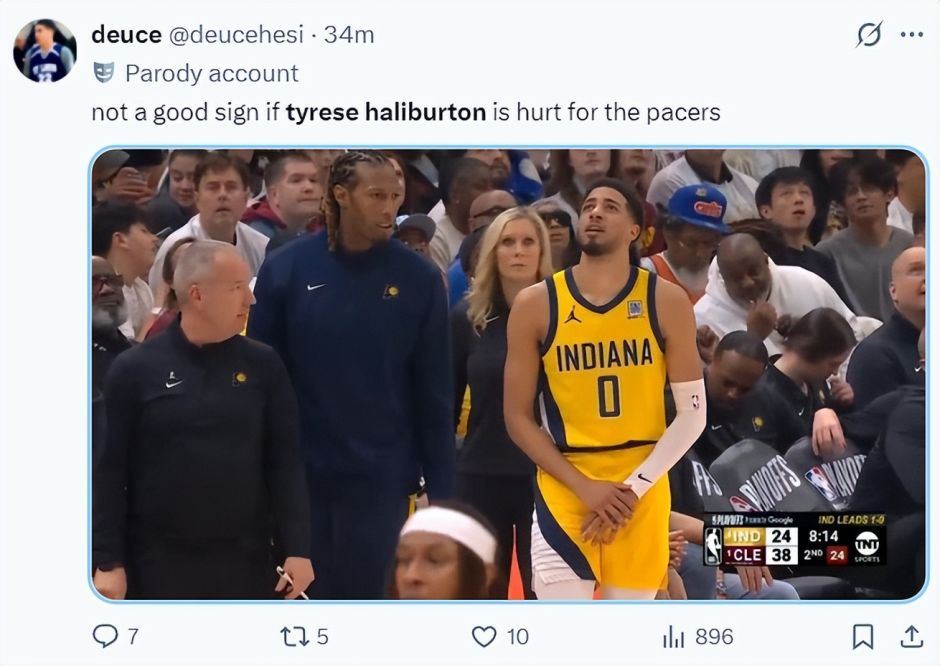This screenshot has width=940, height=666.
Task: Open the Pacers game image
Action: (x=509, y=375)
